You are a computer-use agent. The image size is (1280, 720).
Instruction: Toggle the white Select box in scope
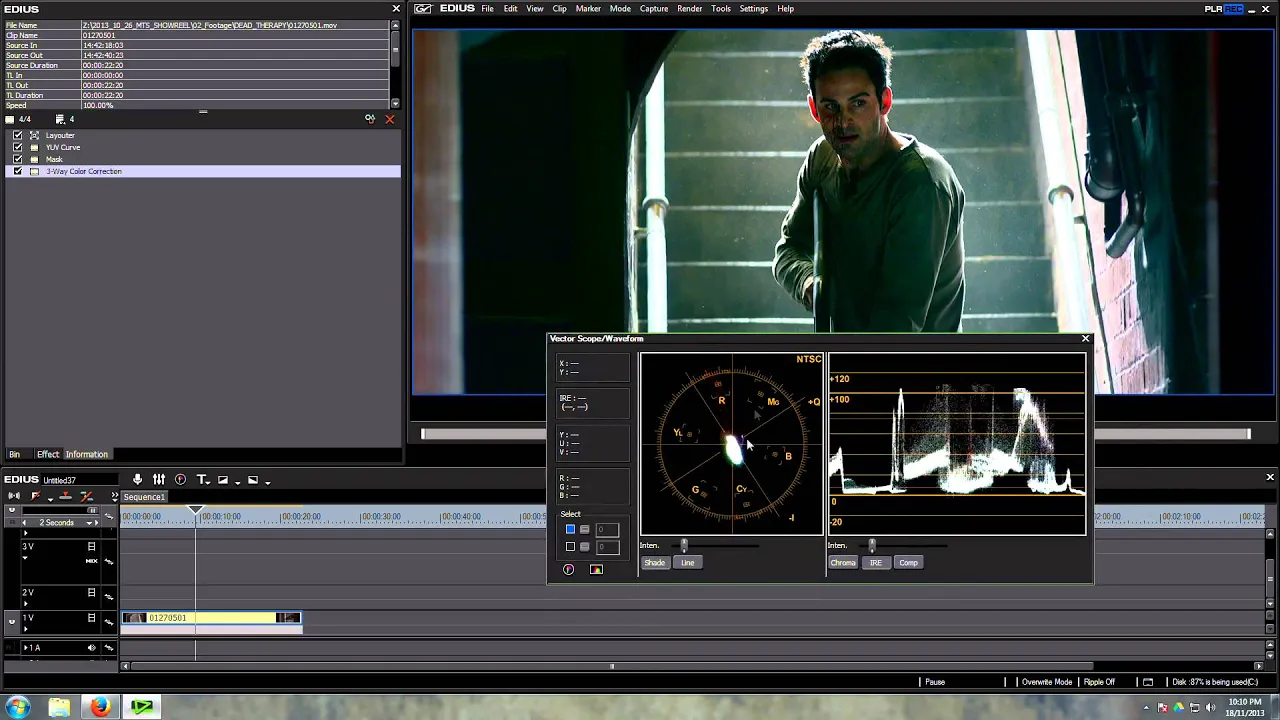[x=570, y=546]
